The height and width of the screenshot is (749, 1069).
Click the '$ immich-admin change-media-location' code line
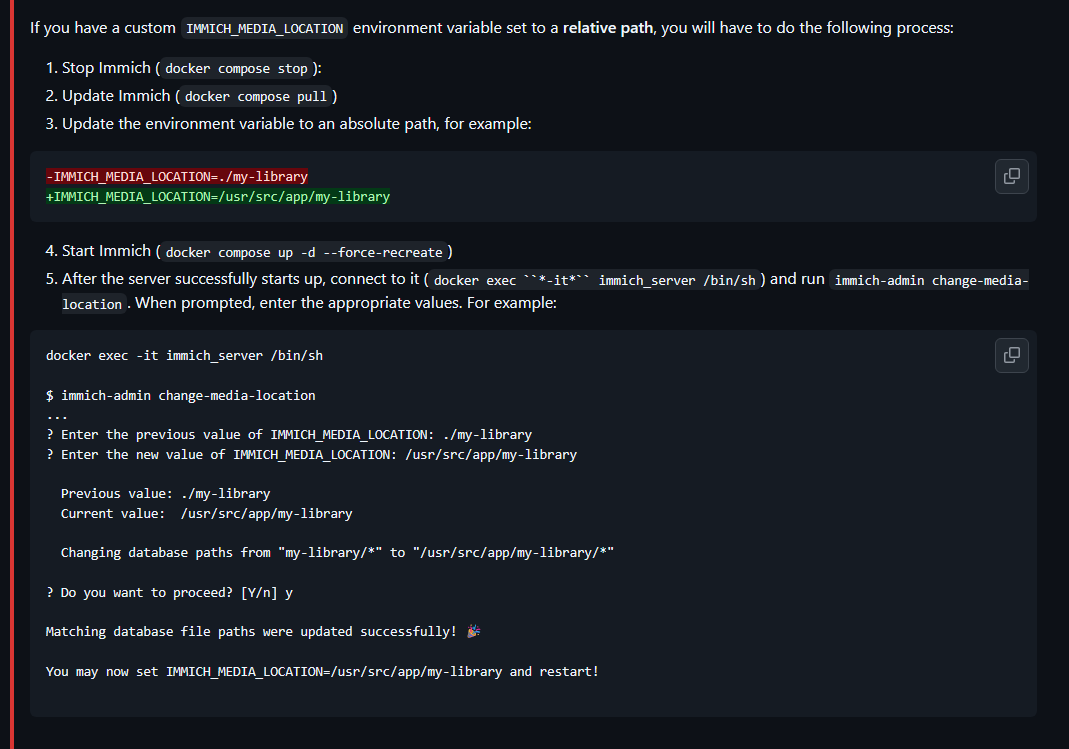[x=181, y=395]
